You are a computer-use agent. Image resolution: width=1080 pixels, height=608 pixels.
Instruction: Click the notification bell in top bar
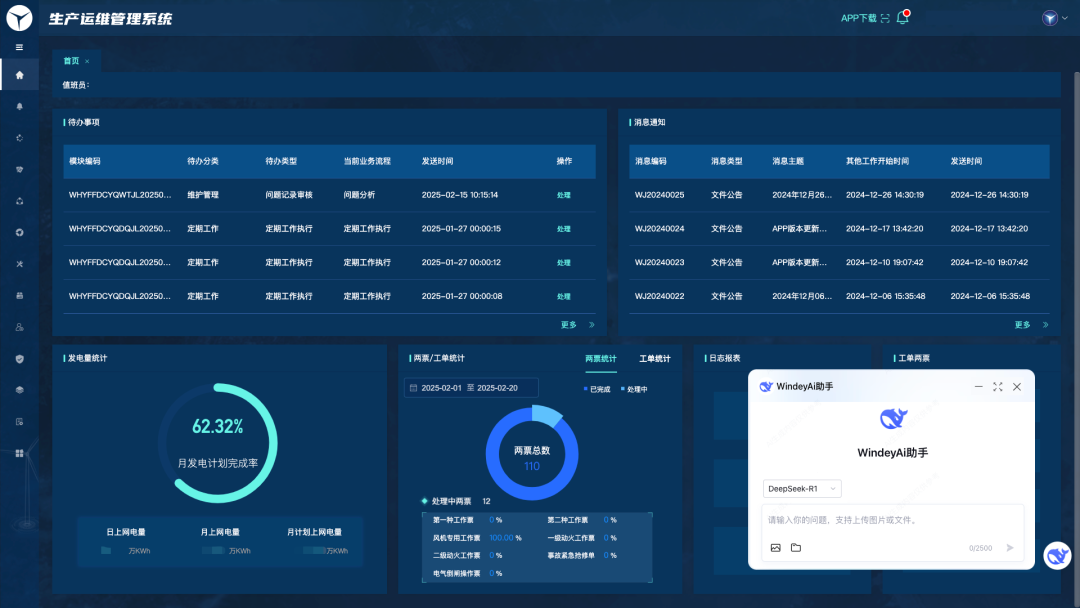point(902,18)
